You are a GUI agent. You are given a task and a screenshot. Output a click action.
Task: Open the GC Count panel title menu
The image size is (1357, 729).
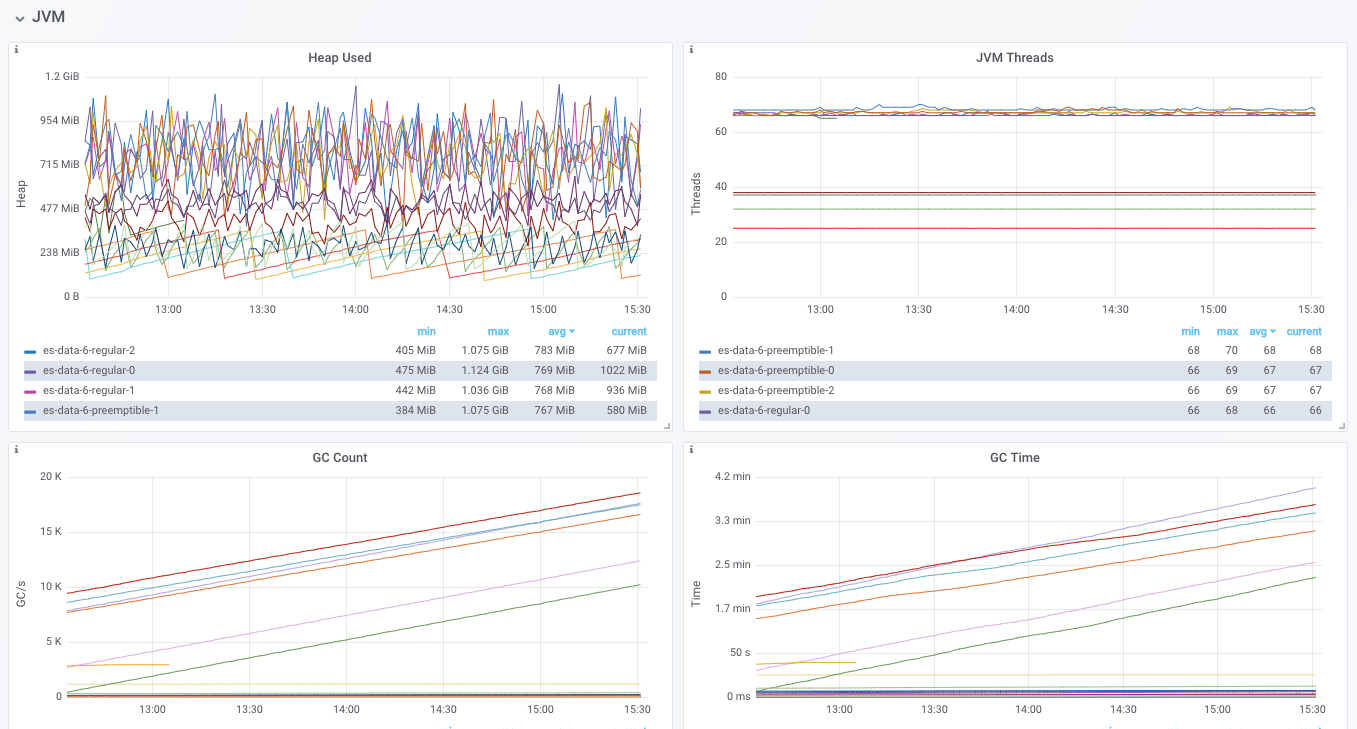pyautogui.click(x=340, y=458)
